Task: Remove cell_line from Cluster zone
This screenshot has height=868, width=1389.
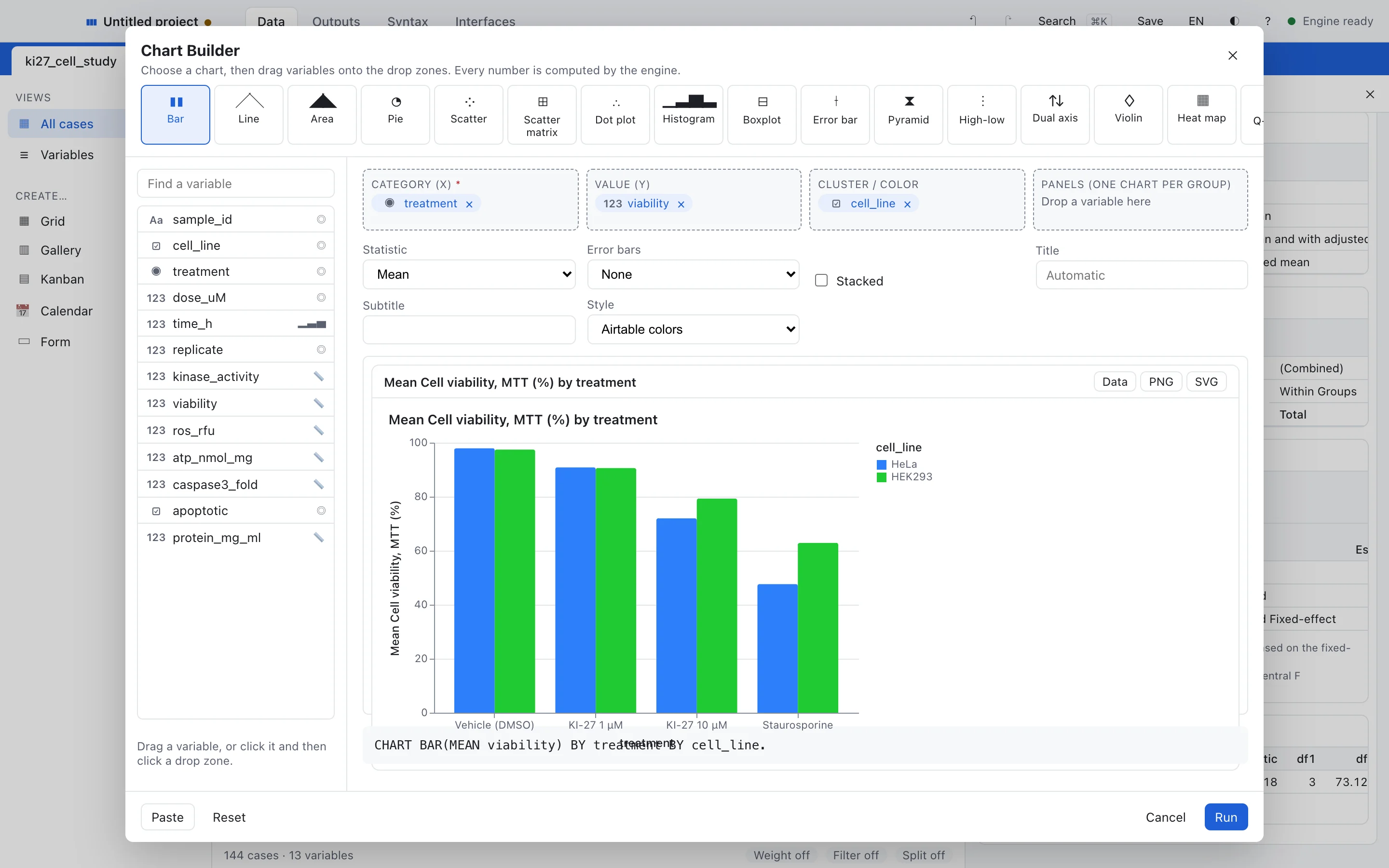Action: point(907,204)
